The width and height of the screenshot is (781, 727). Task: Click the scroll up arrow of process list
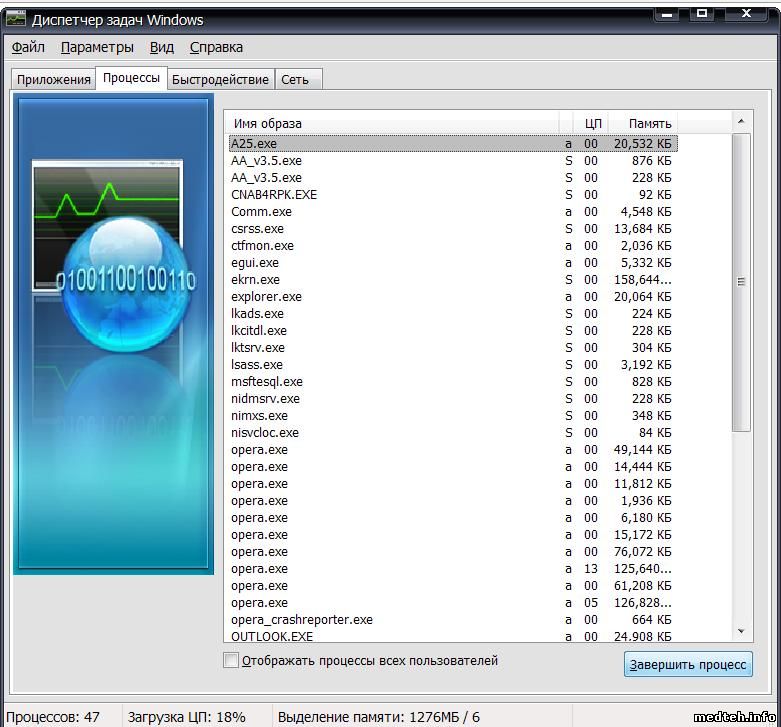coord(741,122)
